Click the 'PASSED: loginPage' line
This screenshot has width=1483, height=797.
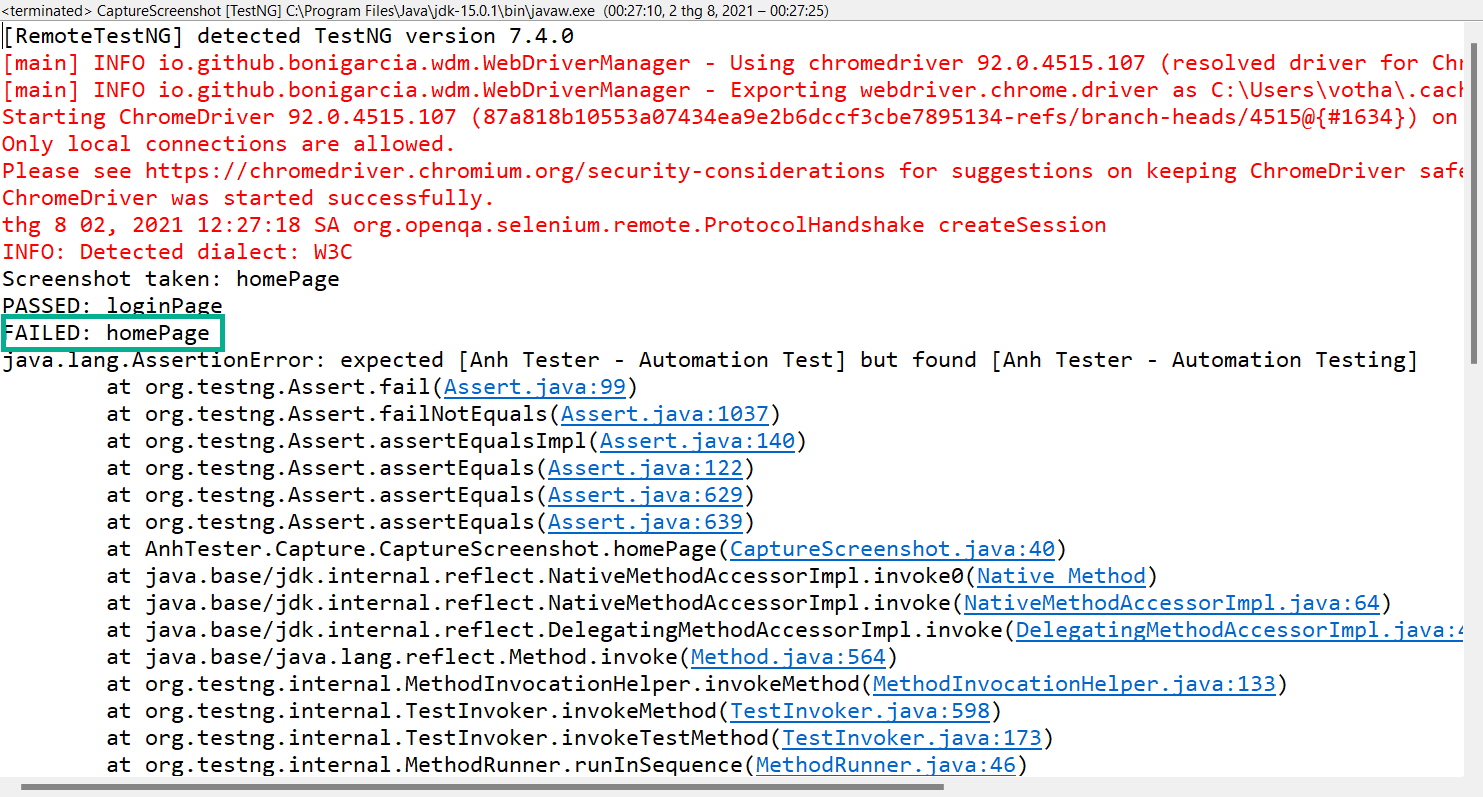[112, 306]
